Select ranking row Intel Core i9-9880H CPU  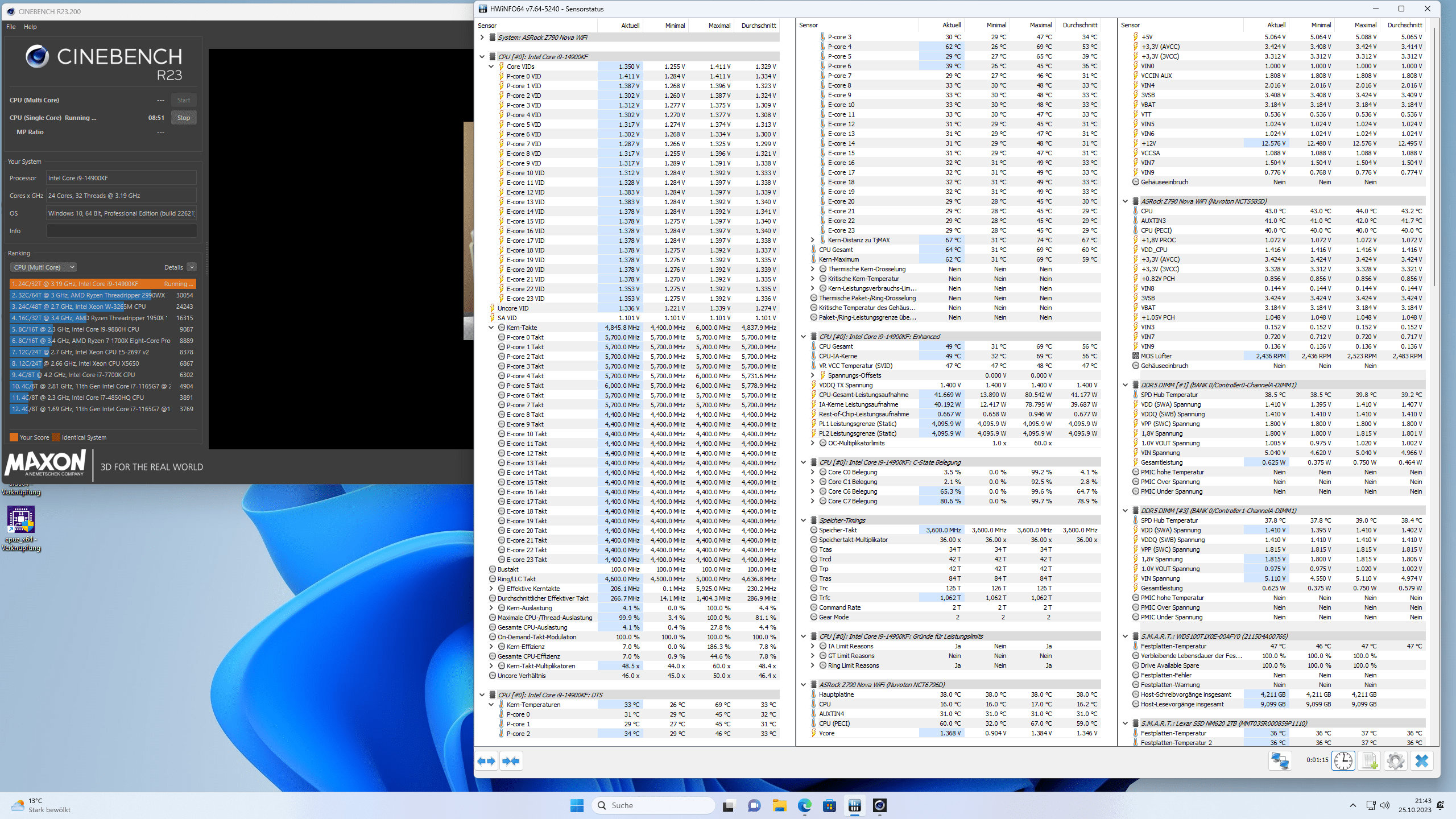click(x=102, y=329)
